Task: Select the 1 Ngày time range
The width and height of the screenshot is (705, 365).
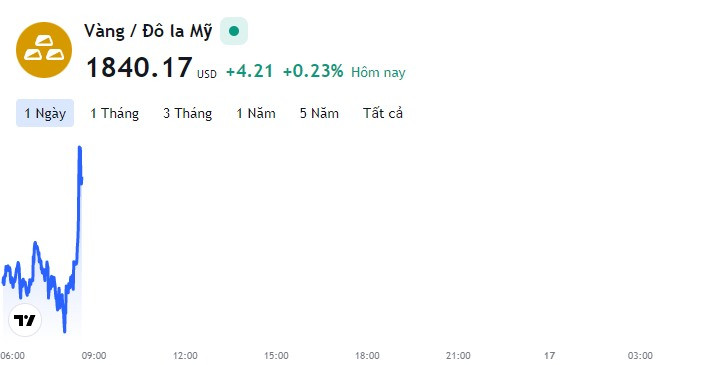Action: pos(45,113)
